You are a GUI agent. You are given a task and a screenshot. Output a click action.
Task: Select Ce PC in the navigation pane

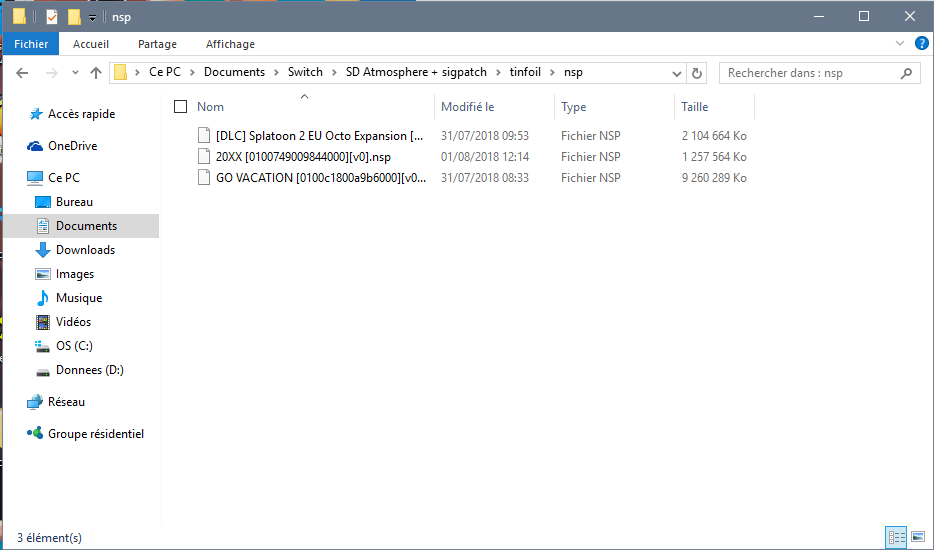(64, 178)
